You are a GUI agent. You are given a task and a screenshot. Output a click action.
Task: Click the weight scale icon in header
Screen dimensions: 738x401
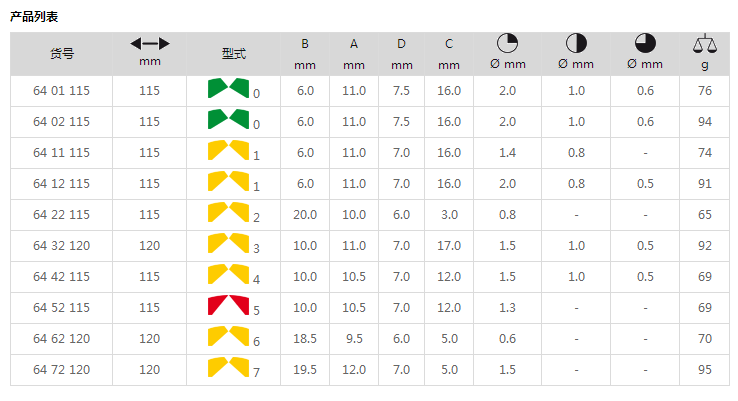[x=705, y=44]
